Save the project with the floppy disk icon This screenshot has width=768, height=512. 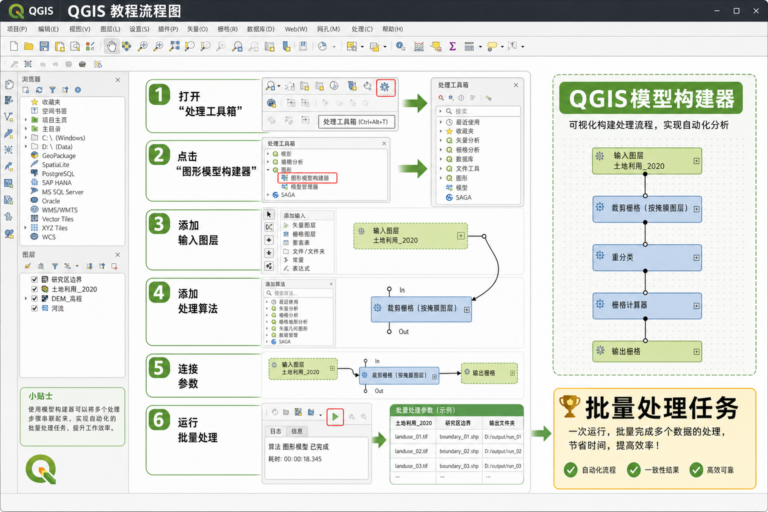click(44, 46)
